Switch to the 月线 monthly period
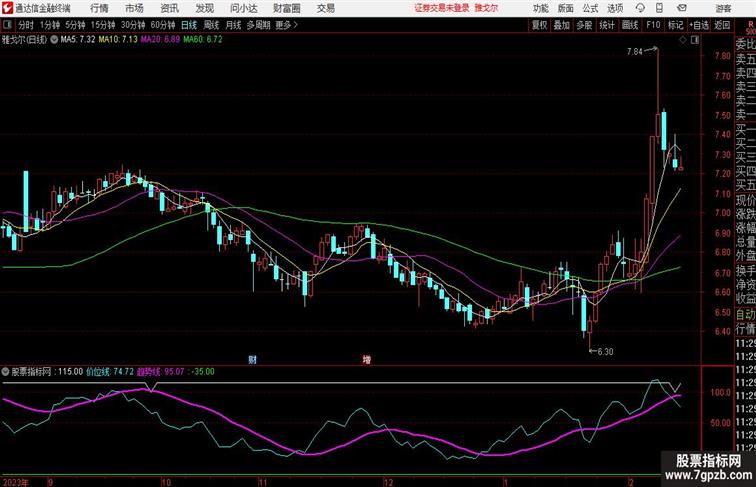The width and height of the screenshot is (756, 487). (x=233, y=25)
